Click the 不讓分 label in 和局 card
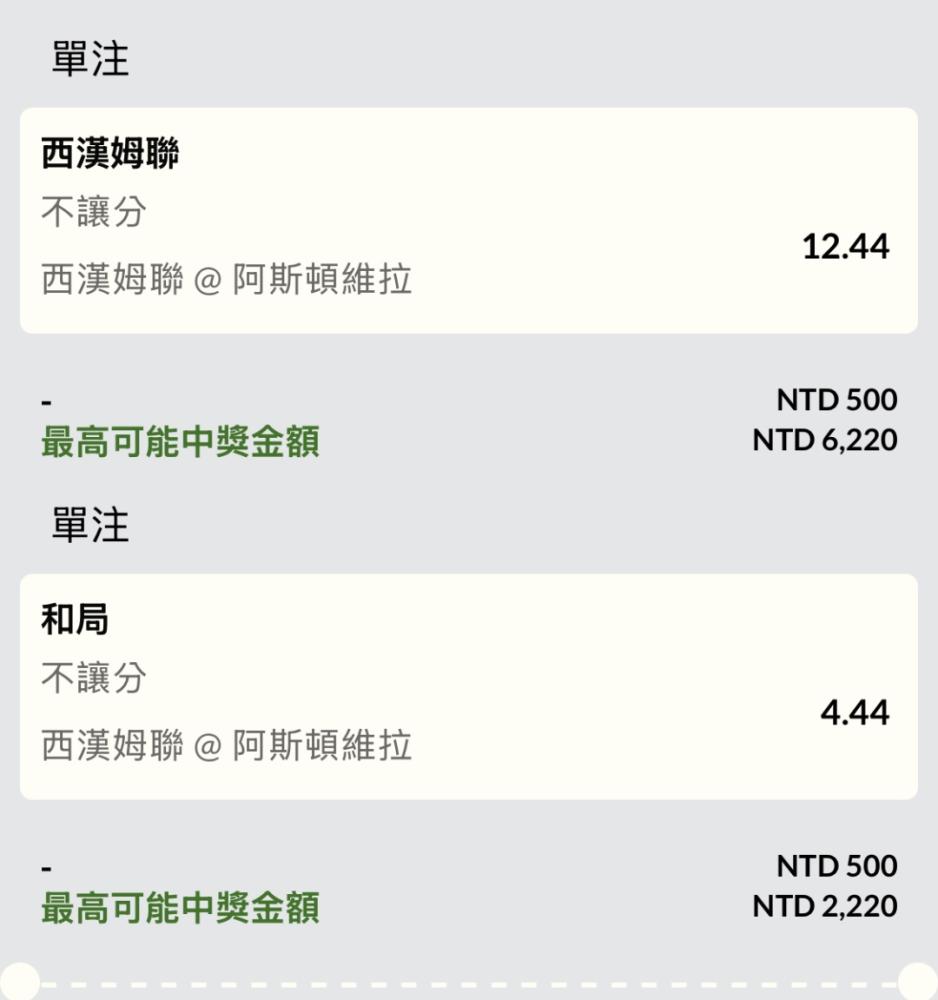The width and height of the screenshot is (938, 1000). click(x=94, y=678)
